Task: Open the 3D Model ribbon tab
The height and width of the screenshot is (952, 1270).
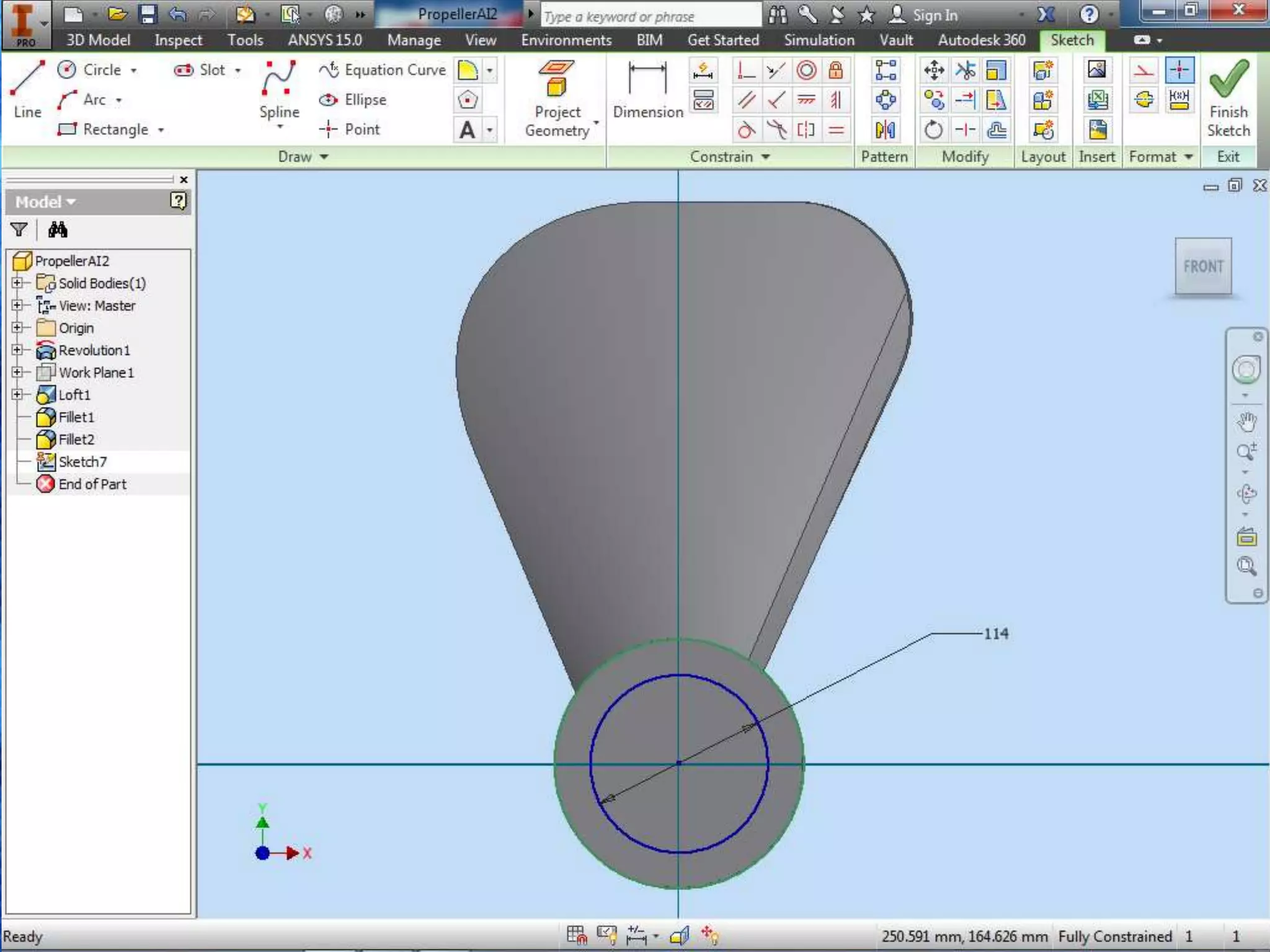Action: (98, 40)
